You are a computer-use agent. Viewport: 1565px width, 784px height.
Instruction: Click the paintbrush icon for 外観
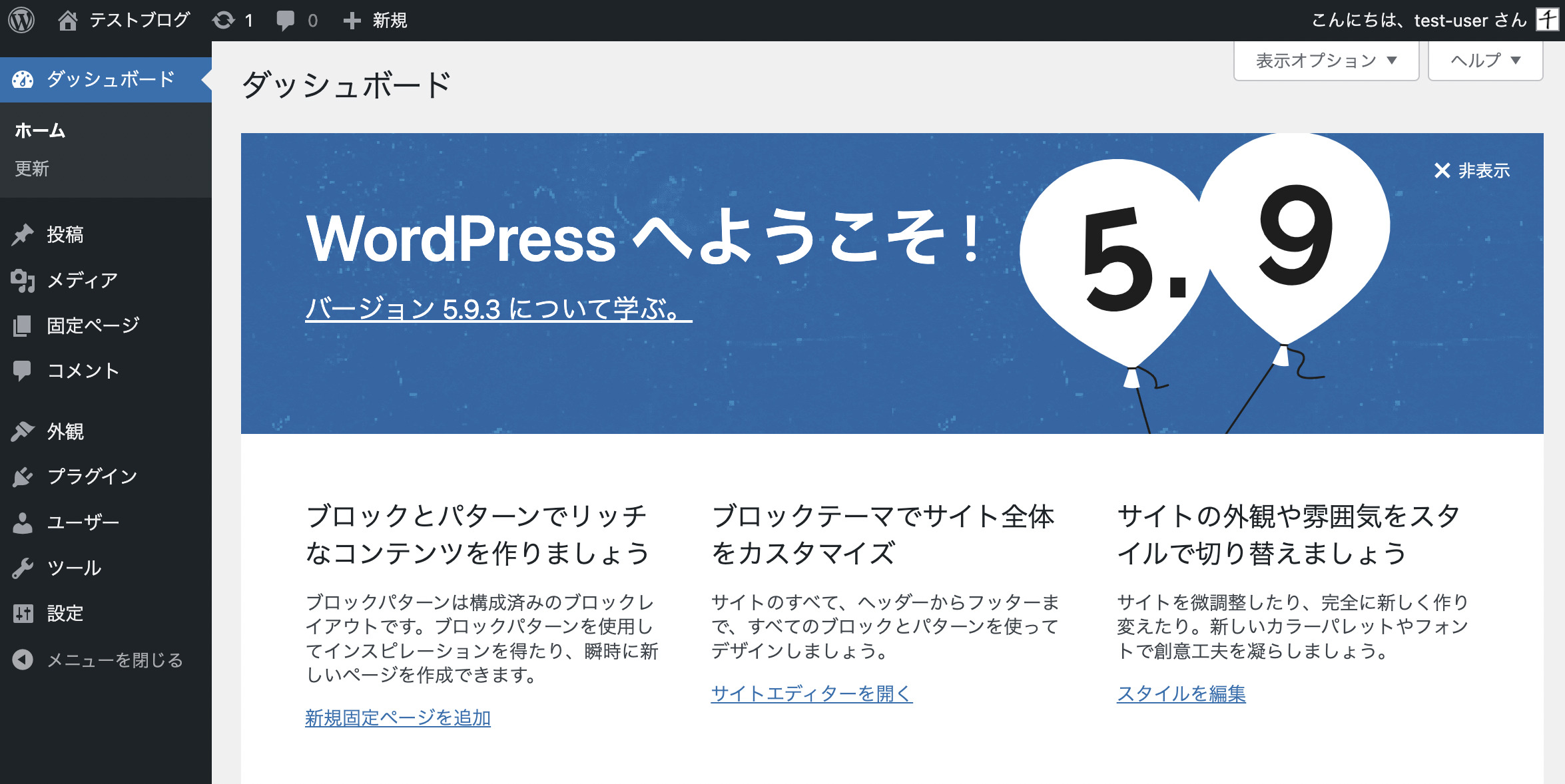click(x=23, y=431)
